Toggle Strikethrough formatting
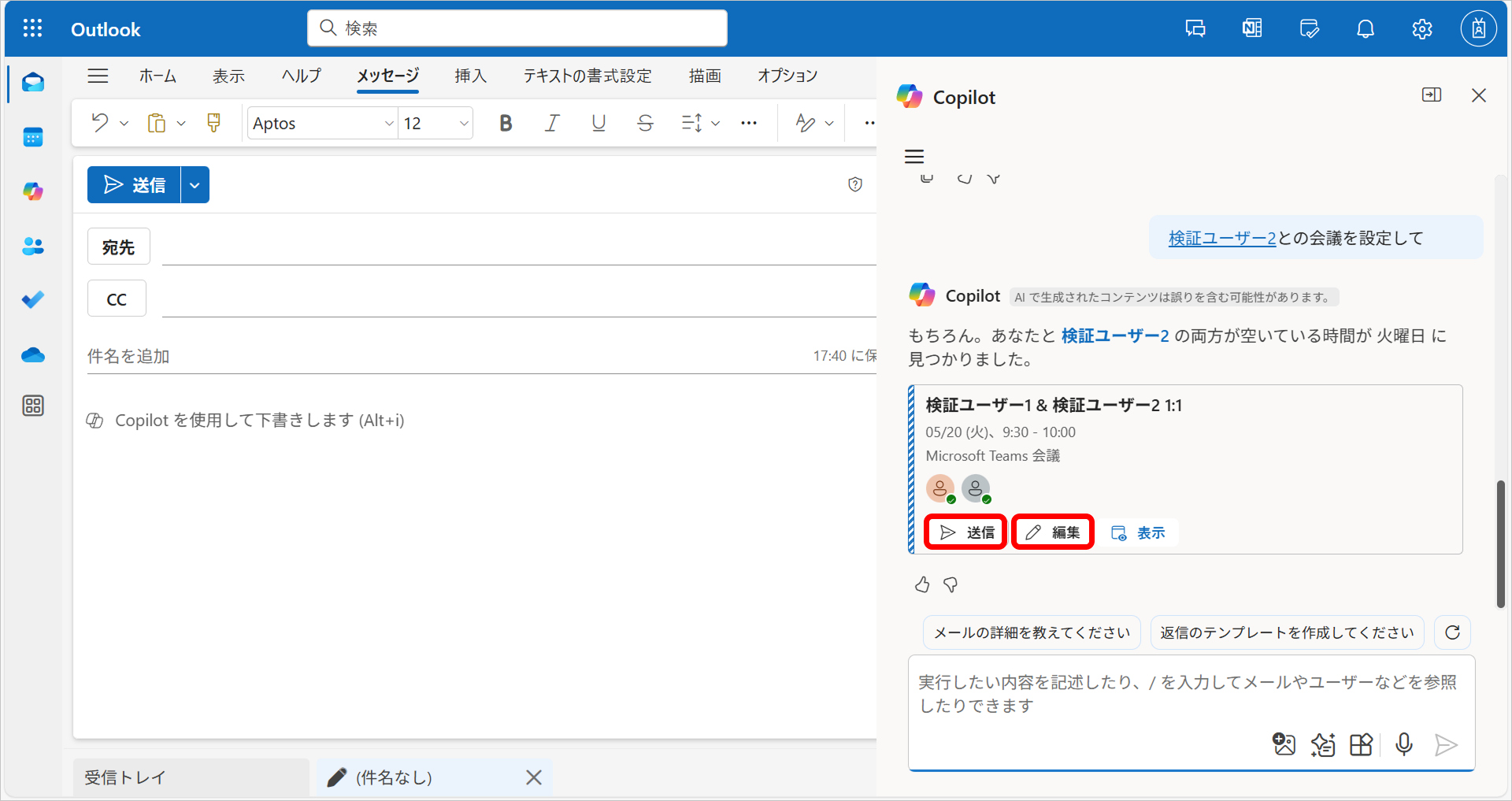 click(x=645, y=123)
